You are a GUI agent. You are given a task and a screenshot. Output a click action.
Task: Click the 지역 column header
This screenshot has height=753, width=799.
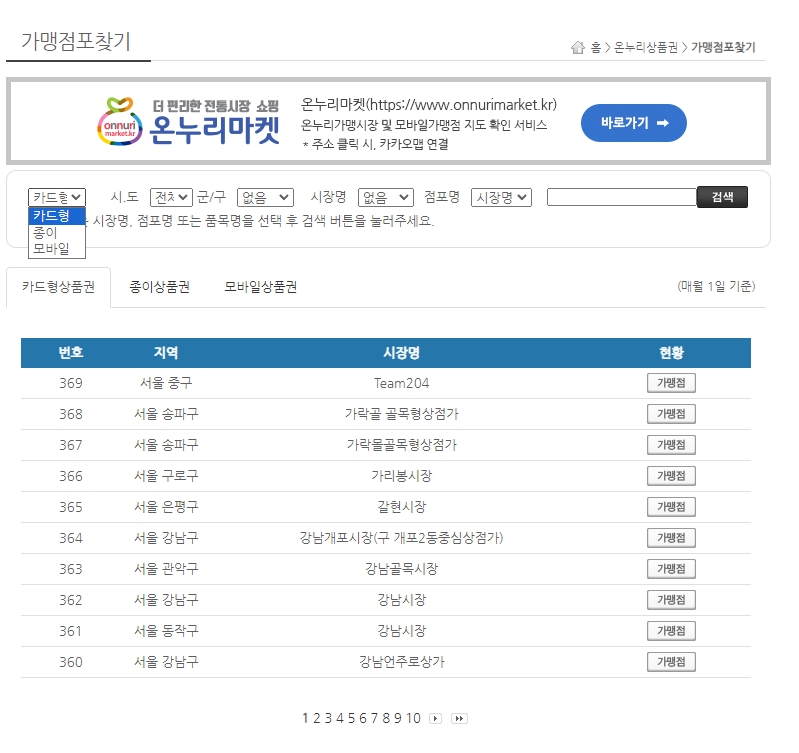pyautogui.click(x=166, y=353)
